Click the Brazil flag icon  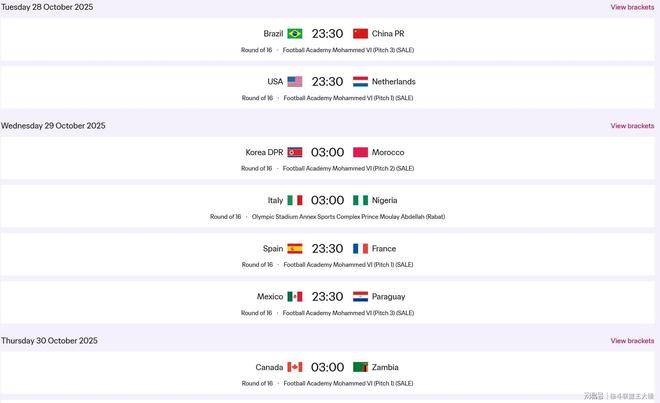point(295,33)
